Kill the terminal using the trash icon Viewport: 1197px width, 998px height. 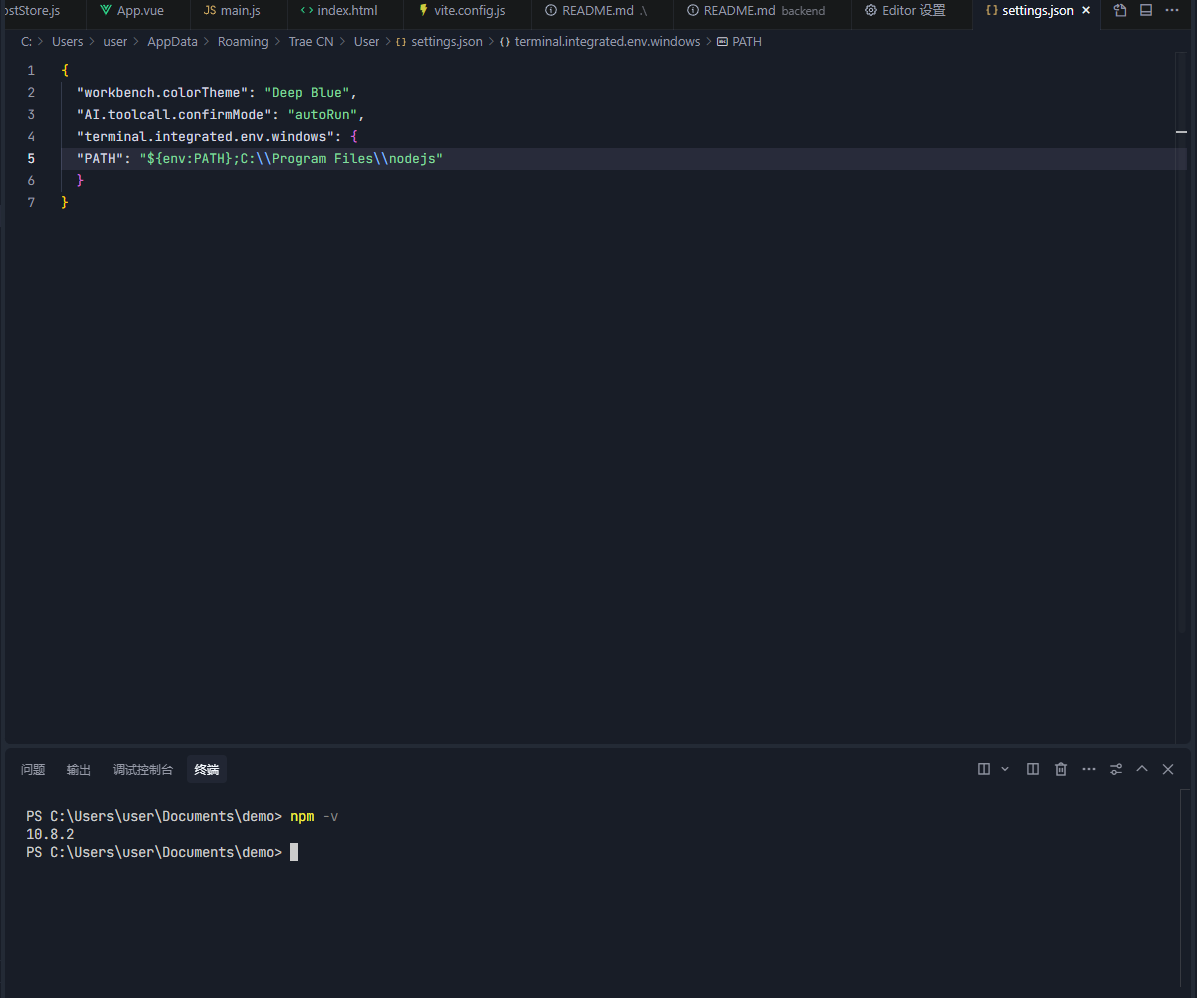click(1060, 769)
